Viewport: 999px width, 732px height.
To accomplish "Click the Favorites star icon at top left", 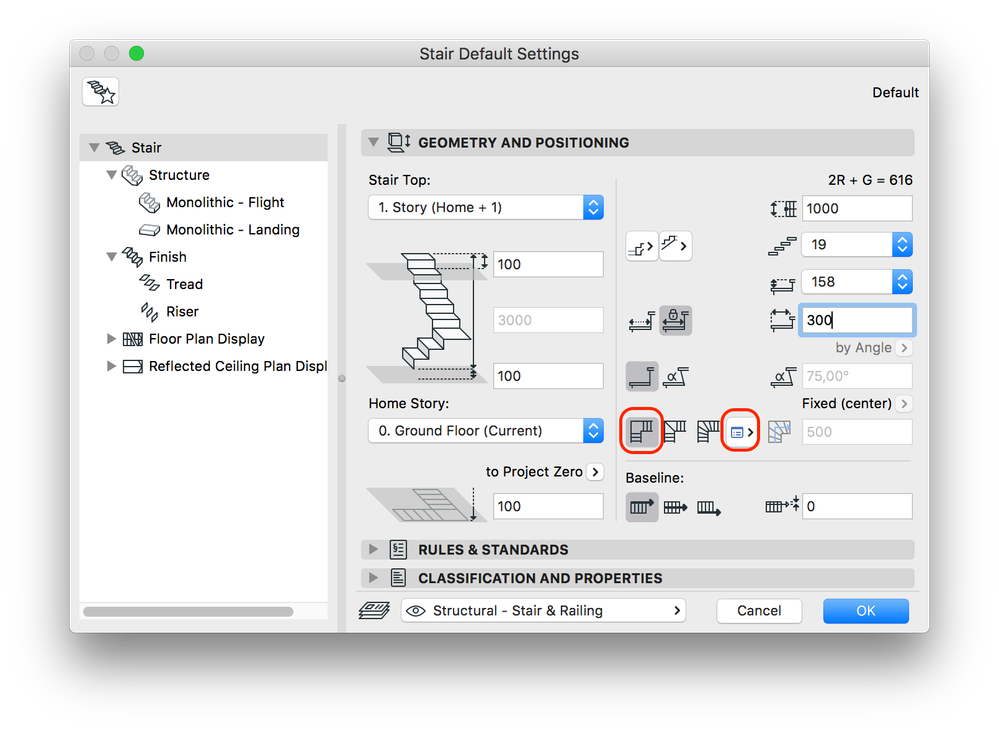I will (100, 92).
